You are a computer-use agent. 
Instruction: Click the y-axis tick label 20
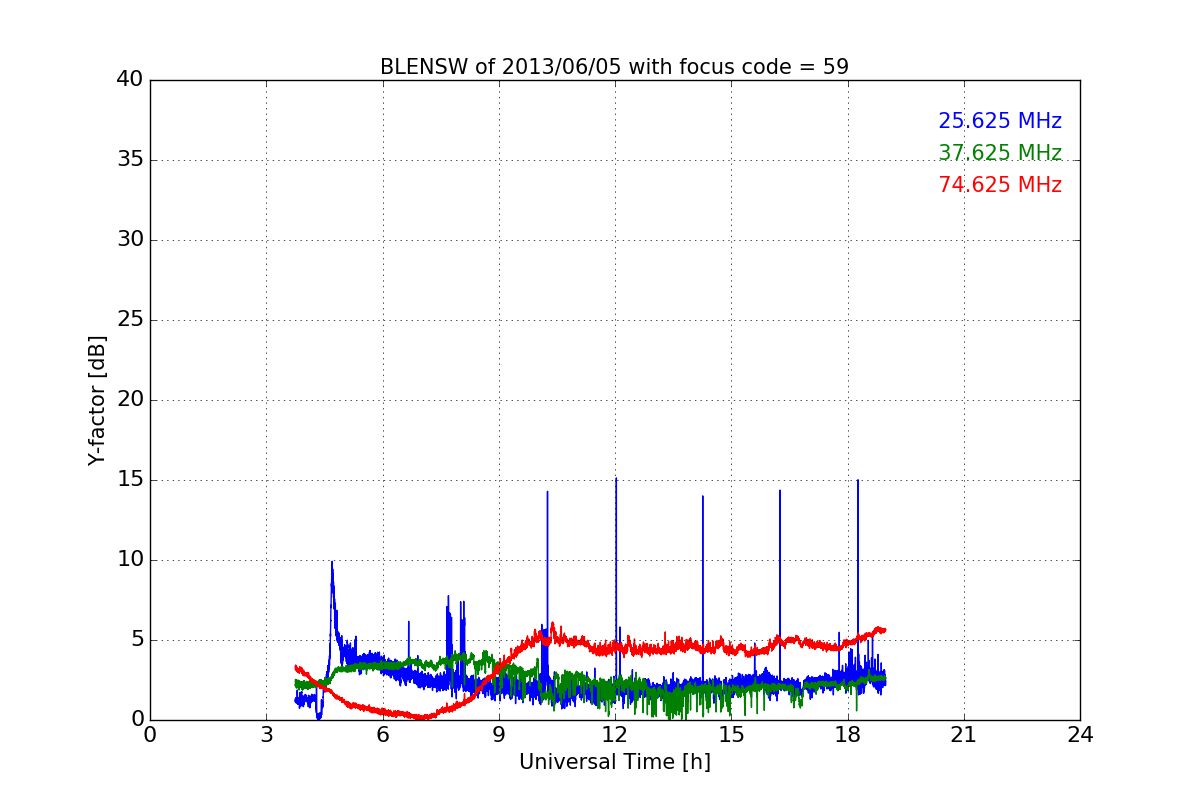tap(130, 400)
